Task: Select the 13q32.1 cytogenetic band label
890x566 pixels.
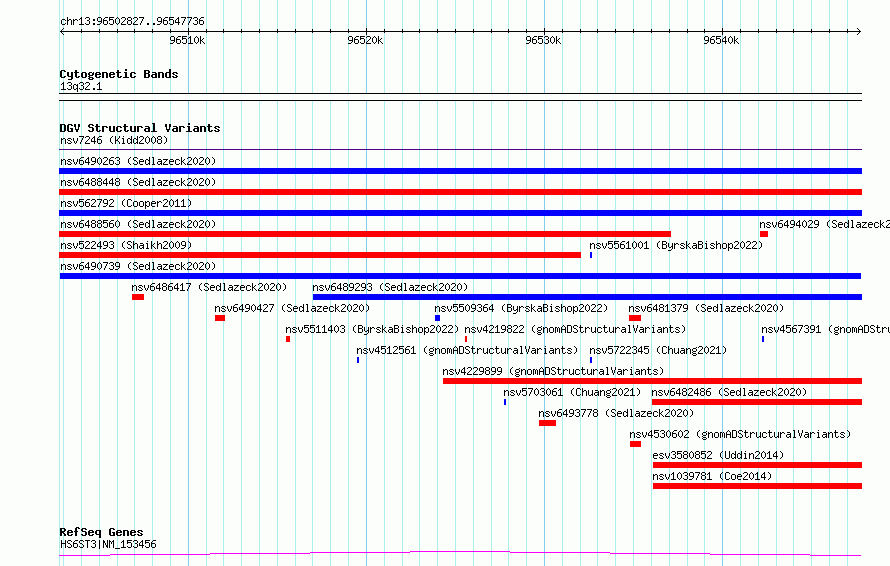Action: coord(81,86)
